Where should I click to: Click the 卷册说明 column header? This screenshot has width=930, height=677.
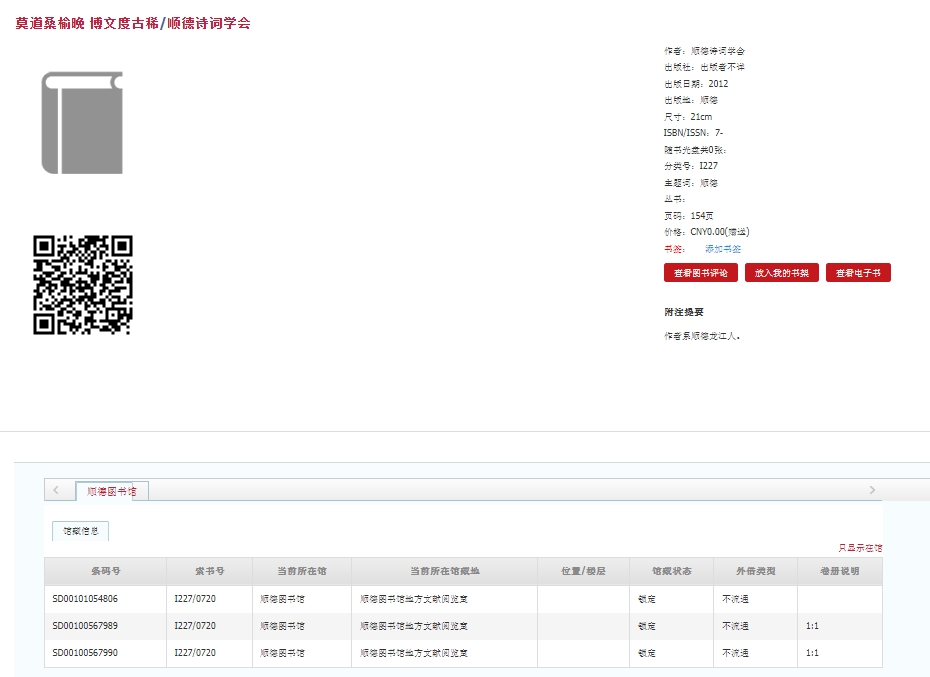tap(840, 571)
